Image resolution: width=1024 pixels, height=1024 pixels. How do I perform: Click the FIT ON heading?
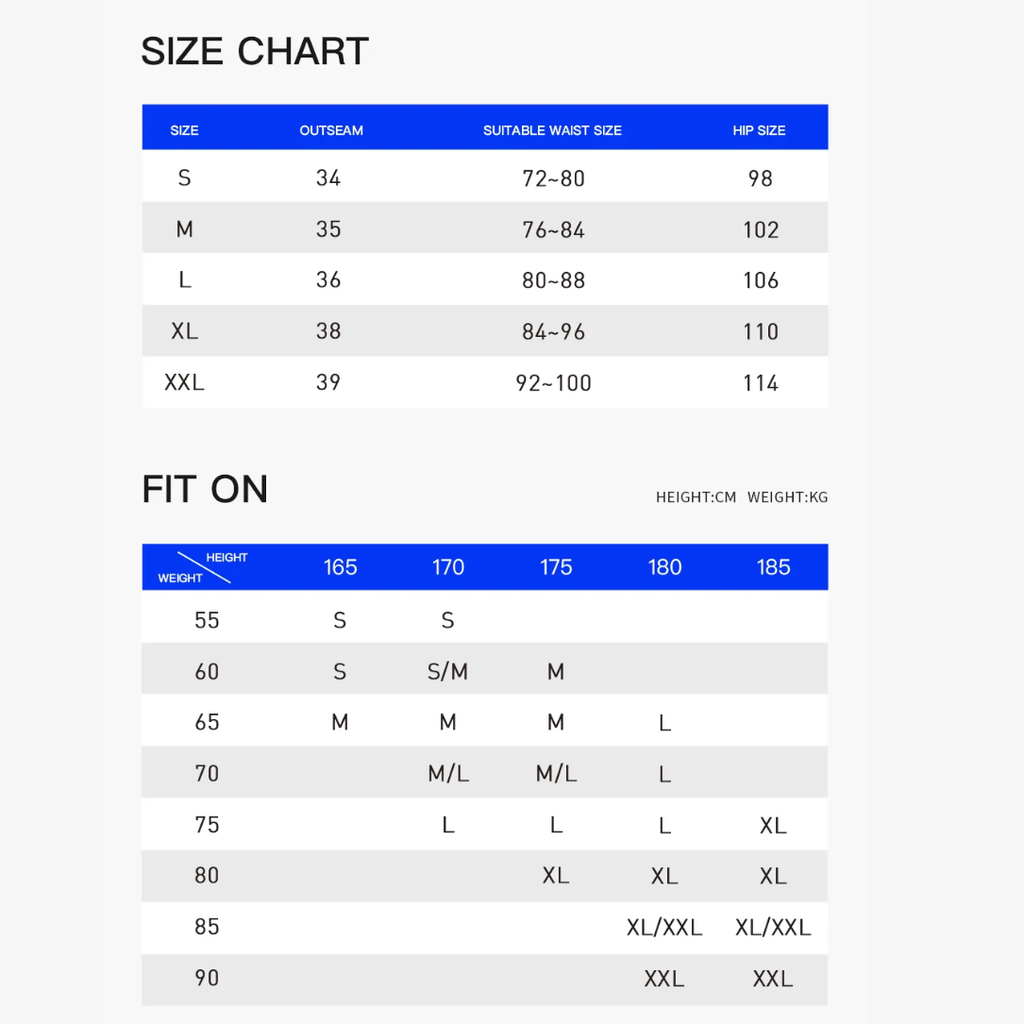[205, 489]
